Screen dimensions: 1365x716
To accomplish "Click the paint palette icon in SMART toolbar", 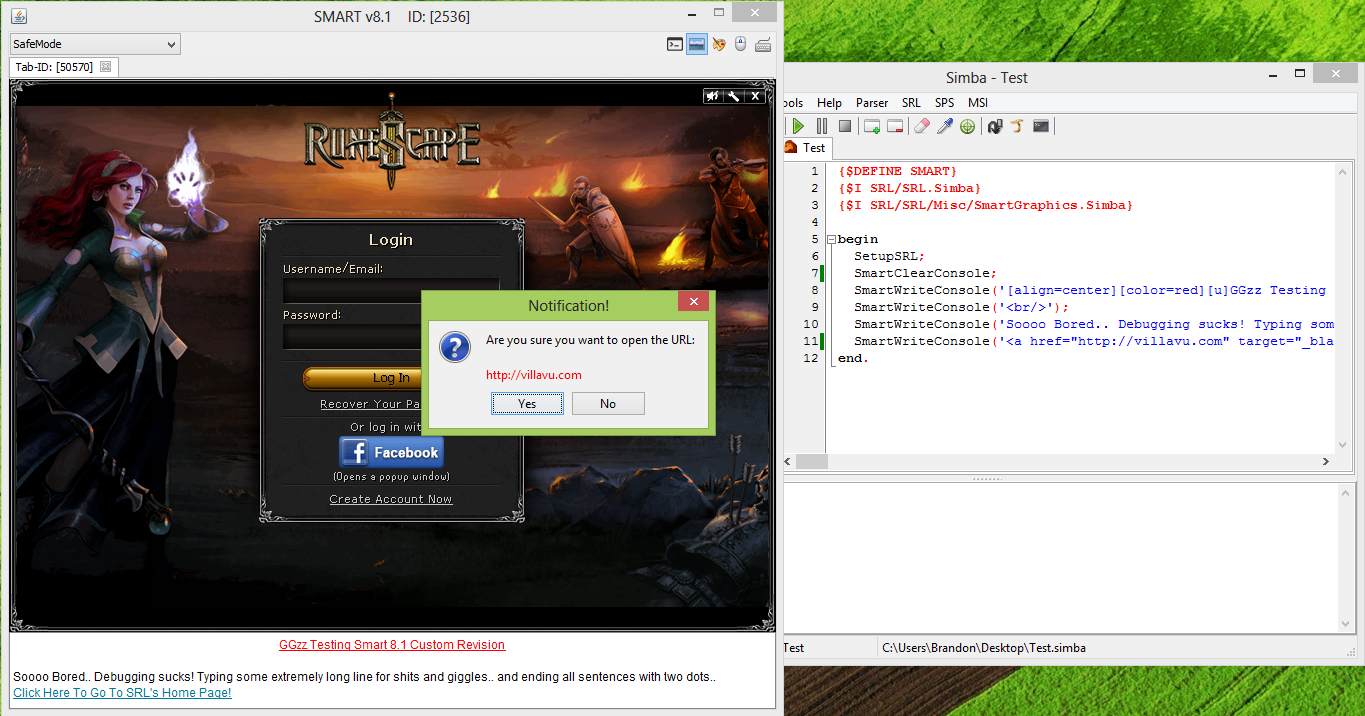I will [x=719, y=44].
